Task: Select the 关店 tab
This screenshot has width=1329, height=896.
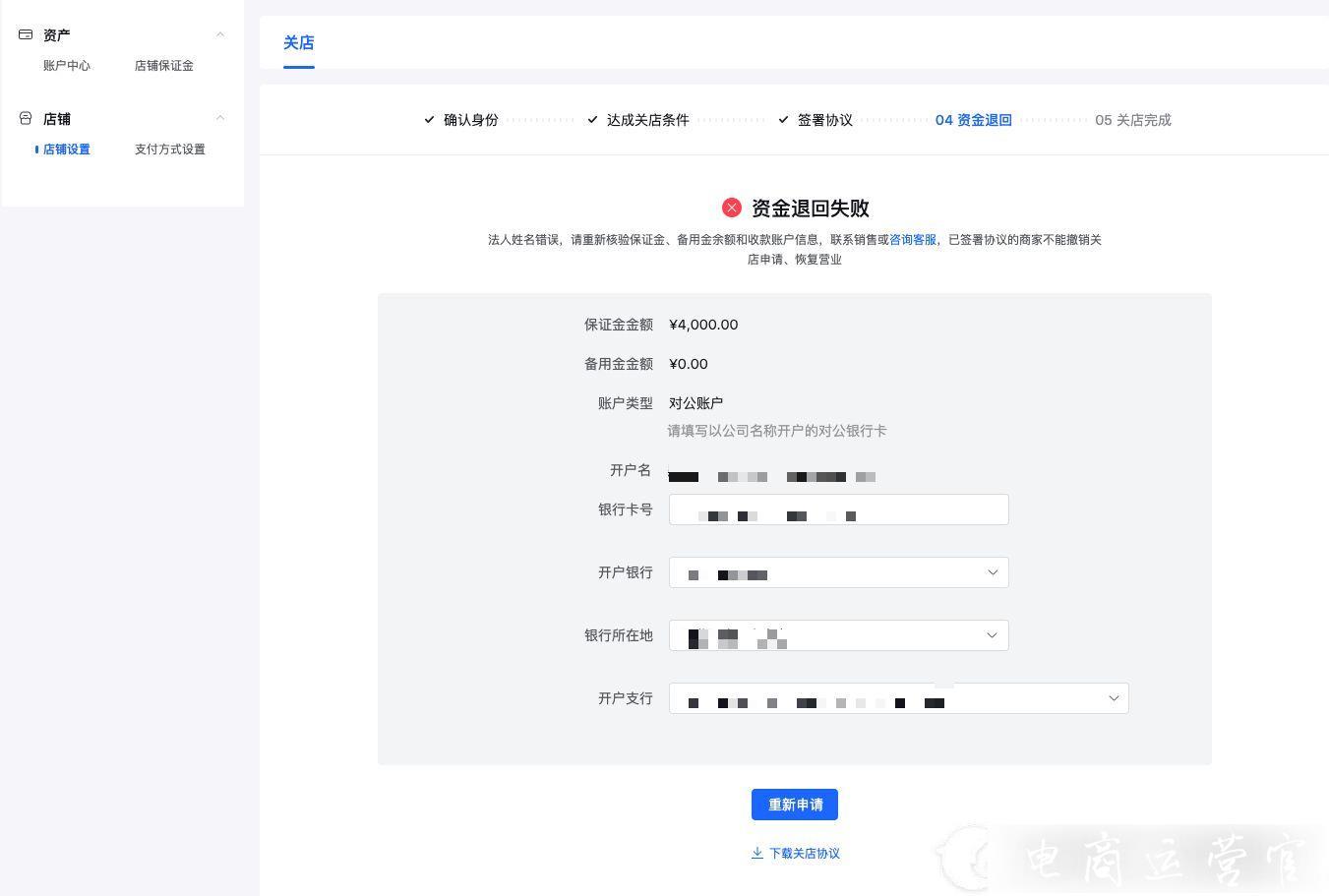Action: tap(299, 43)
